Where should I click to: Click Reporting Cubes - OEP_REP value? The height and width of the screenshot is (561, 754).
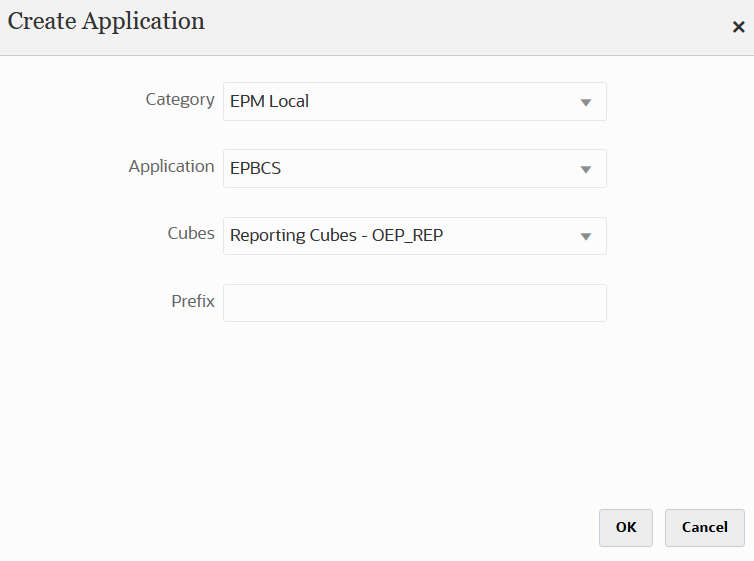point(336,237)
